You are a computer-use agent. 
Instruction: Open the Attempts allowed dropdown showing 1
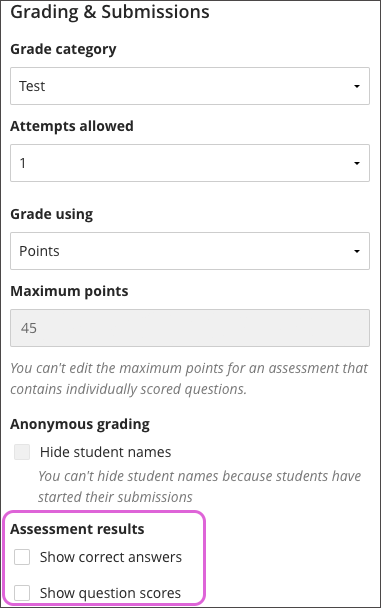pyautogui.click(x=190, y=163)
